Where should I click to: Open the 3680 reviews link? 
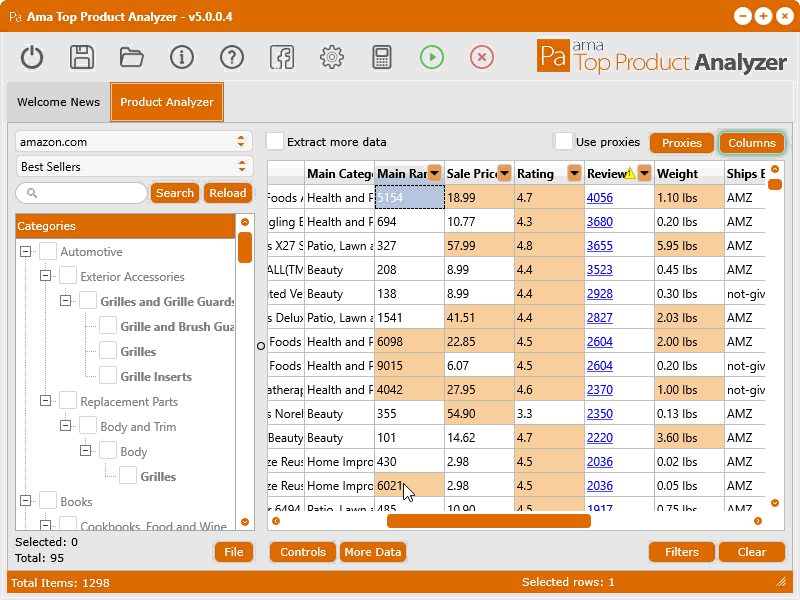point(599,221)
